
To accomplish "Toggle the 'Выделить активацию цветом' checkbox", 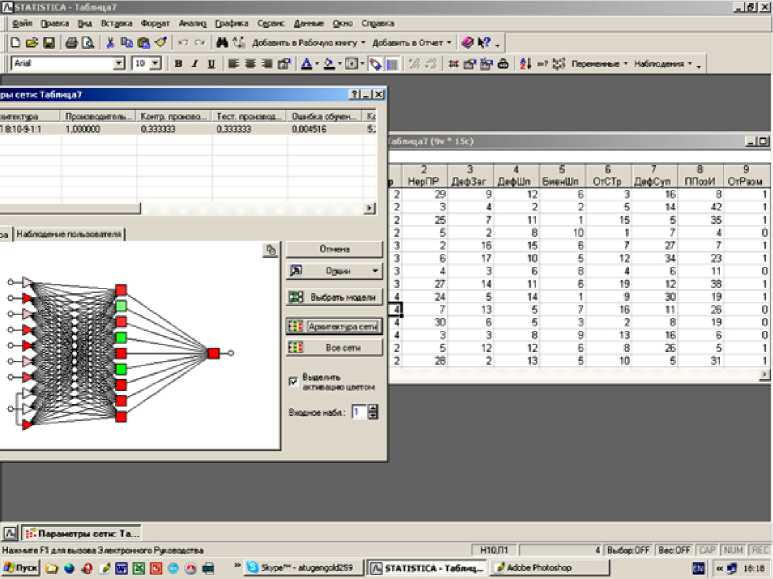I will click(292, 380).
